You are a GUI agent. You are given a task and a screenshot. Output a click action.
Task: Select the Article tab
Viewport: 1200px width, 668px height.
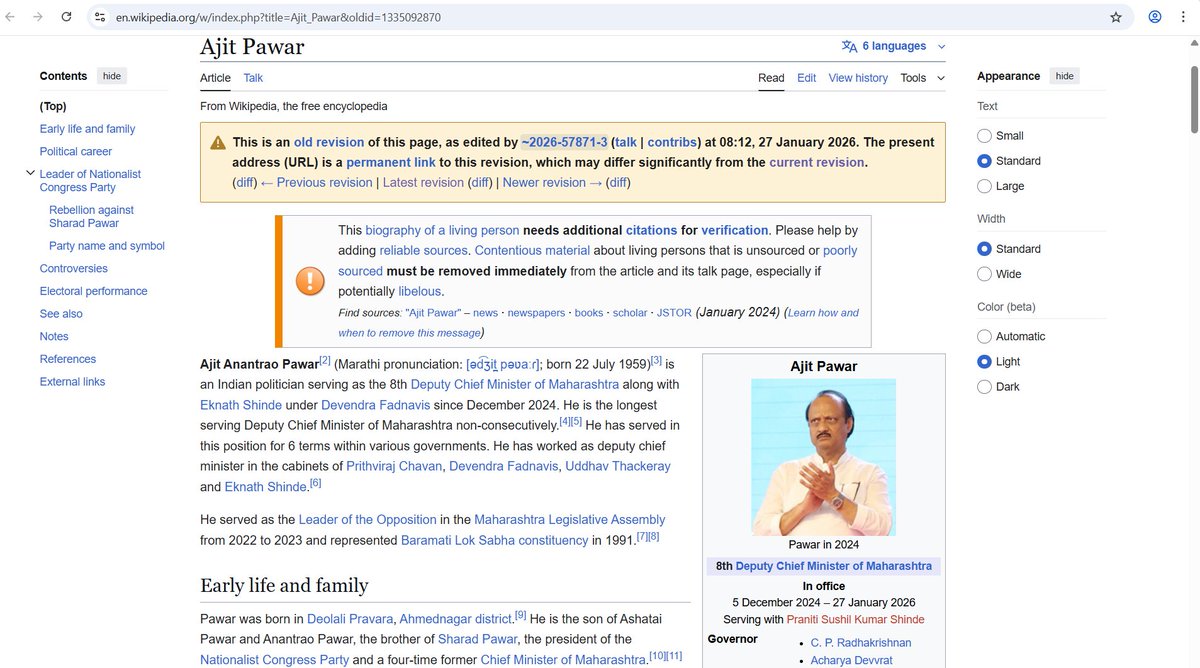coord(215,78)
